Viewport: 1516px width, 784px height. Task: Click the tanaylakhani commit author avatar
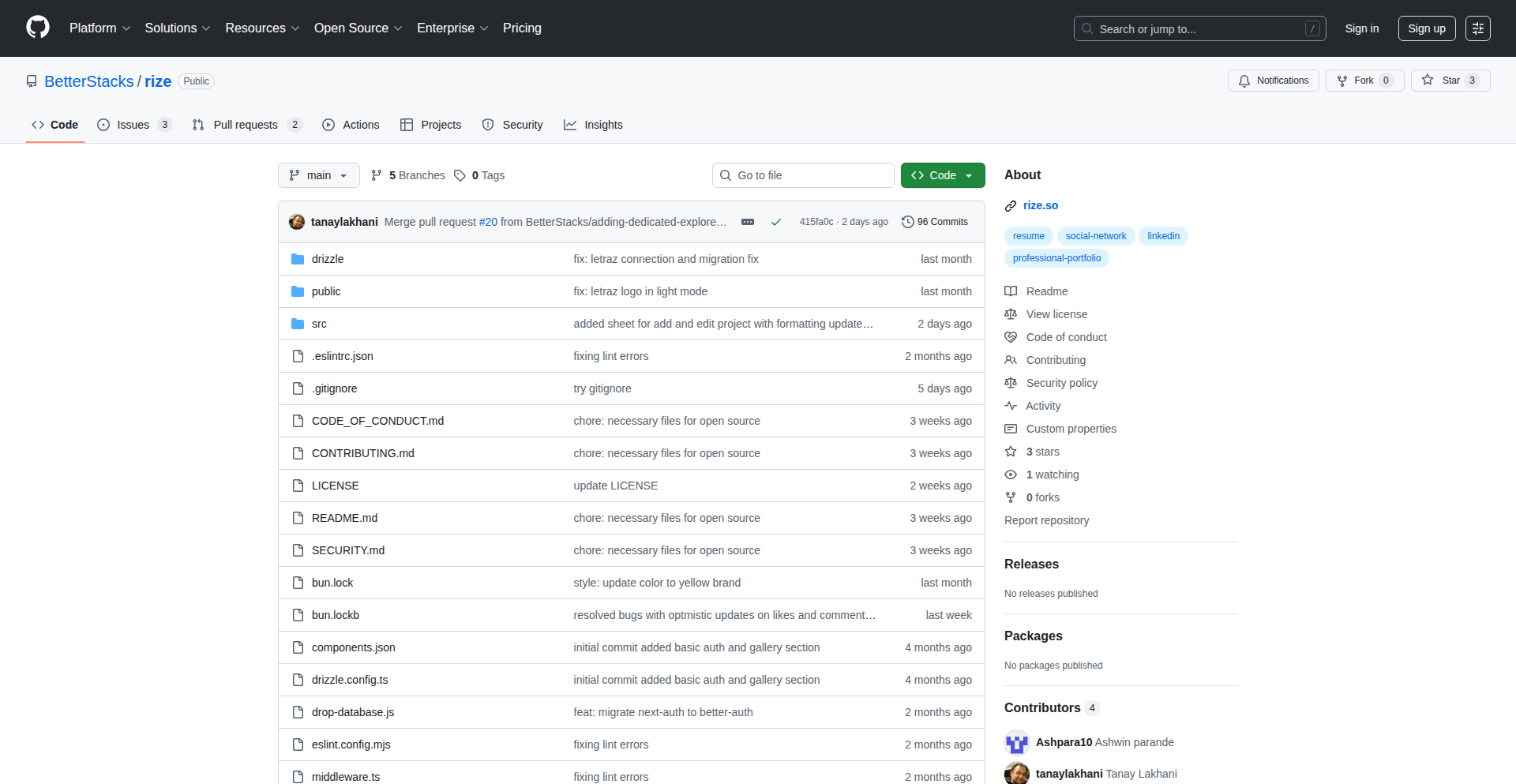[x=297, y=222]
